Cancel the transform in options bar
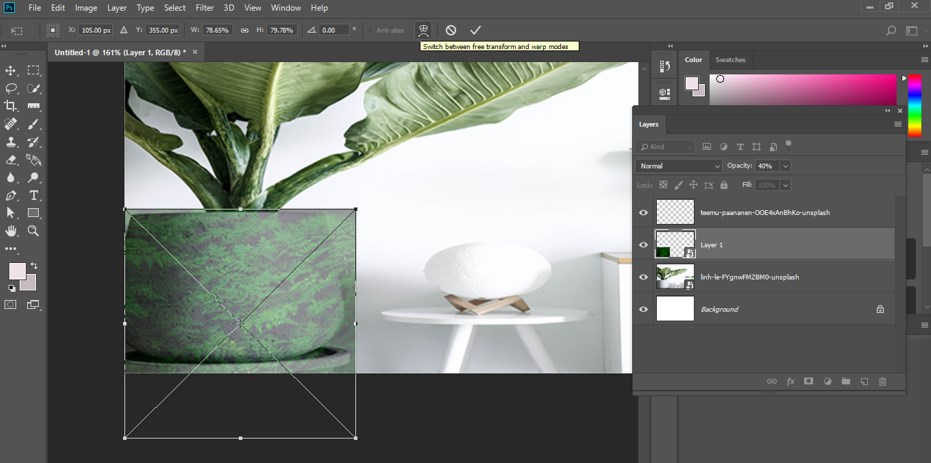The height and width of the screenshot is (463, 931). tap(451, 31)
